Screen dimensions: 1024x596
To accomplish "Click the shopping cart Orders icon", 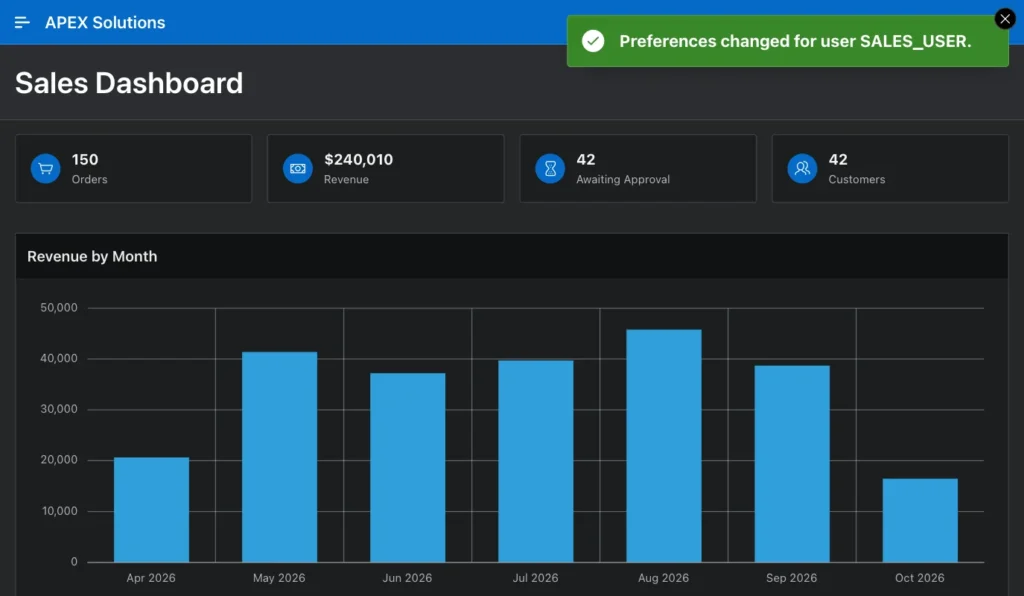I will coord(46,168).
